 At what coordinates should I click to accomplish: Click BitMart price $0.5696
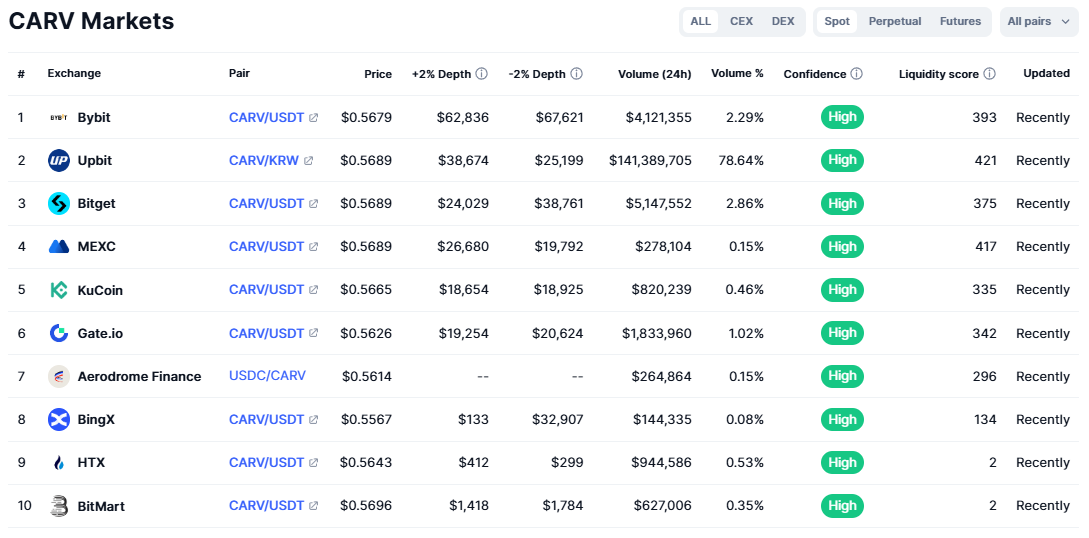(x=367, y=505)
